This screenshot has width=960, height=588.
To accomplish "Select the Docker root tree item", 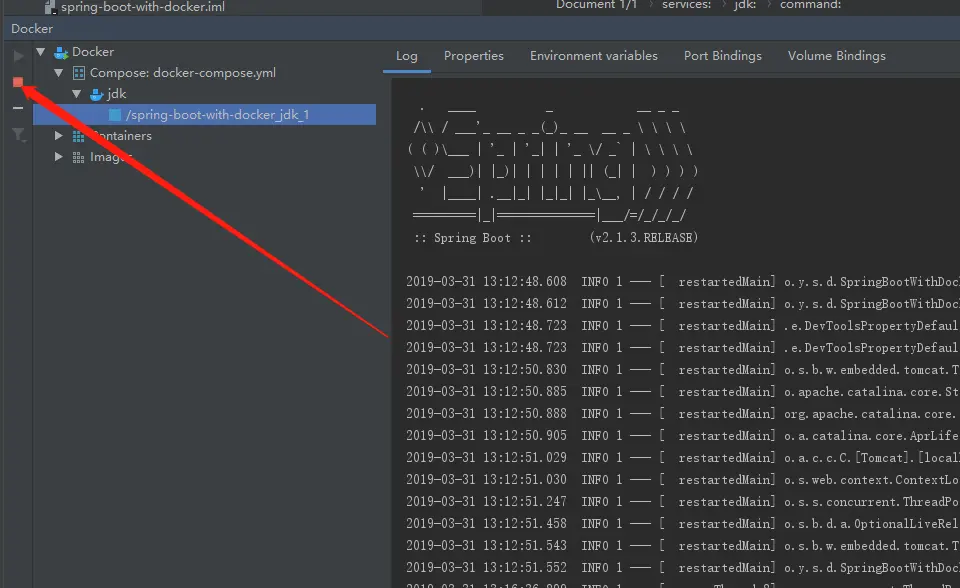I will [93, 52].
